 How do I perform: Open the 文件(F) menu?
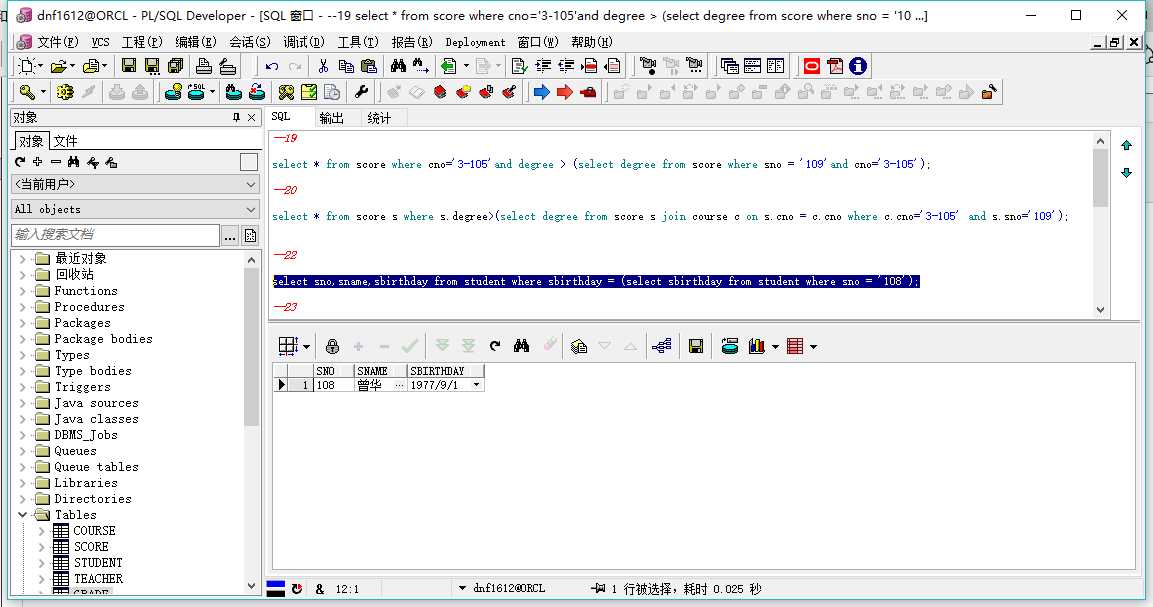point(57,42)
